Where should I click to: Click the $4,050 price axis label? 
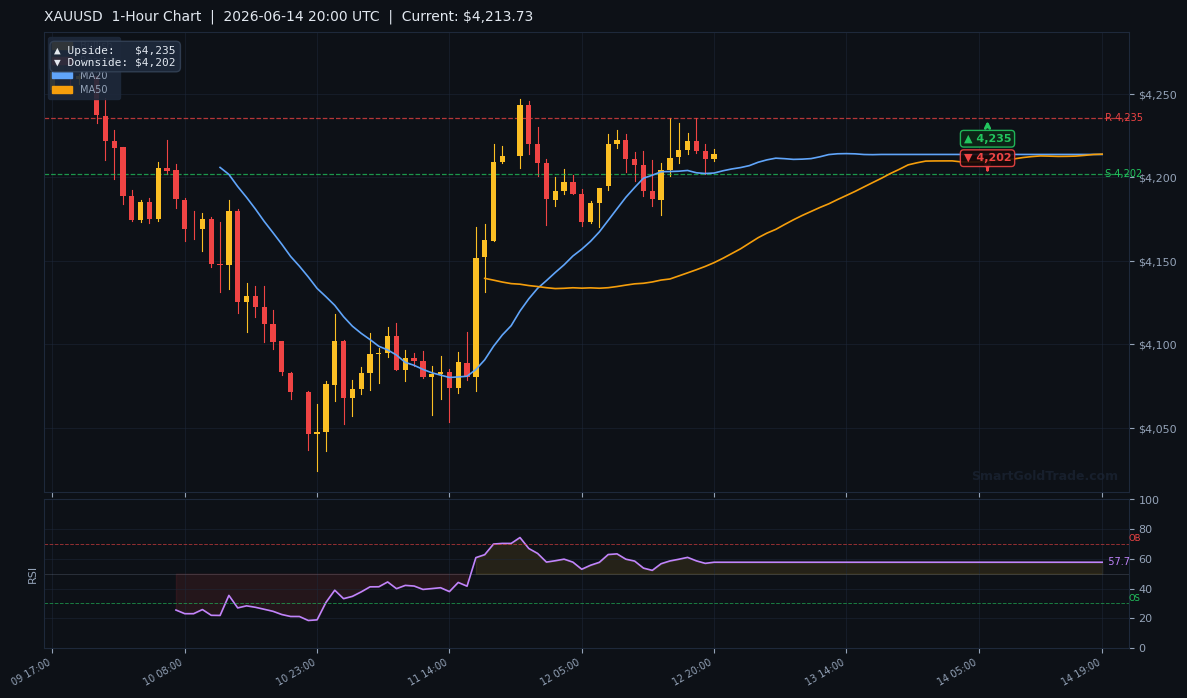(x=1157, y=429)
